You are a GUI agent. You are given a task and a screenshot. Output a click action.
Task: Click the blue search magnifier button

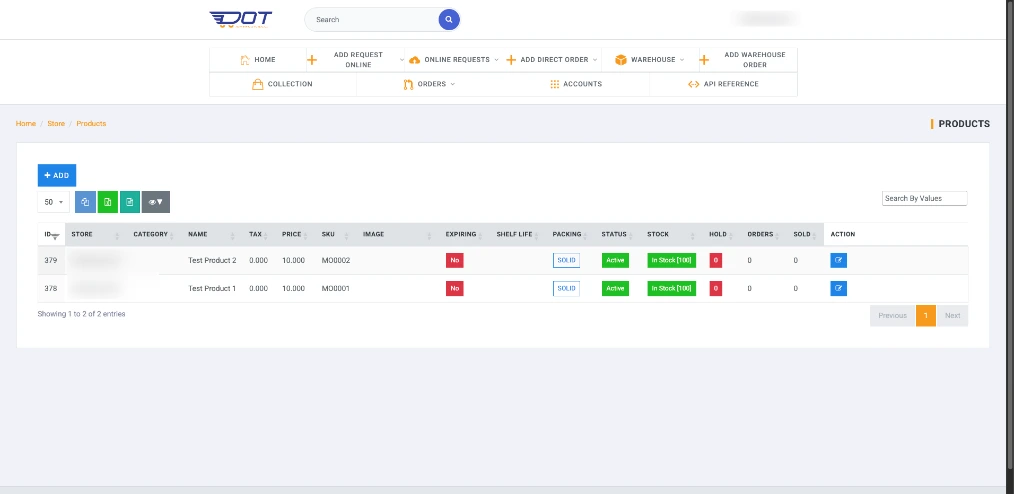click(x=449, y=19)
